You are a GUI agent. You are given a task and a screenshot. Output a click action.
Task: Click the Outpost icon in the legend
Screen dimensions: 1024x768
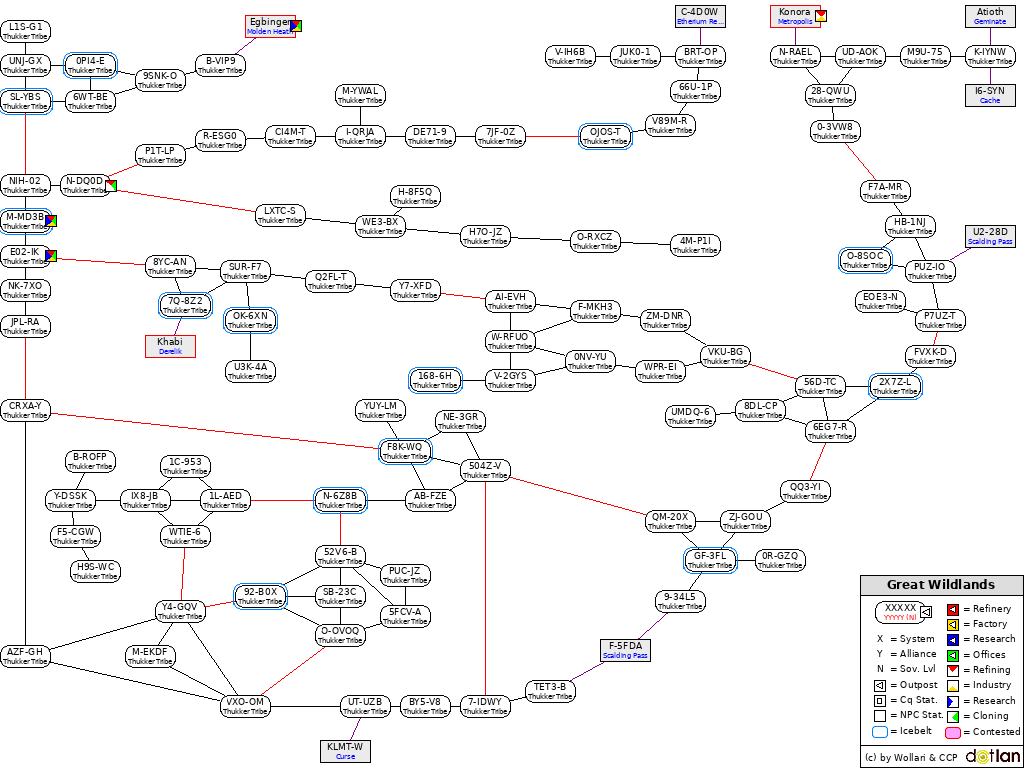click(880, 685)
